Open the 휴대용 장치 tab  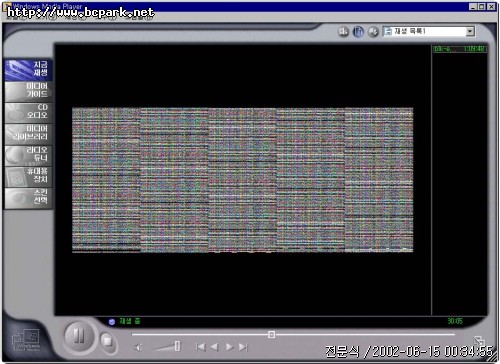[x=29, y=176]
